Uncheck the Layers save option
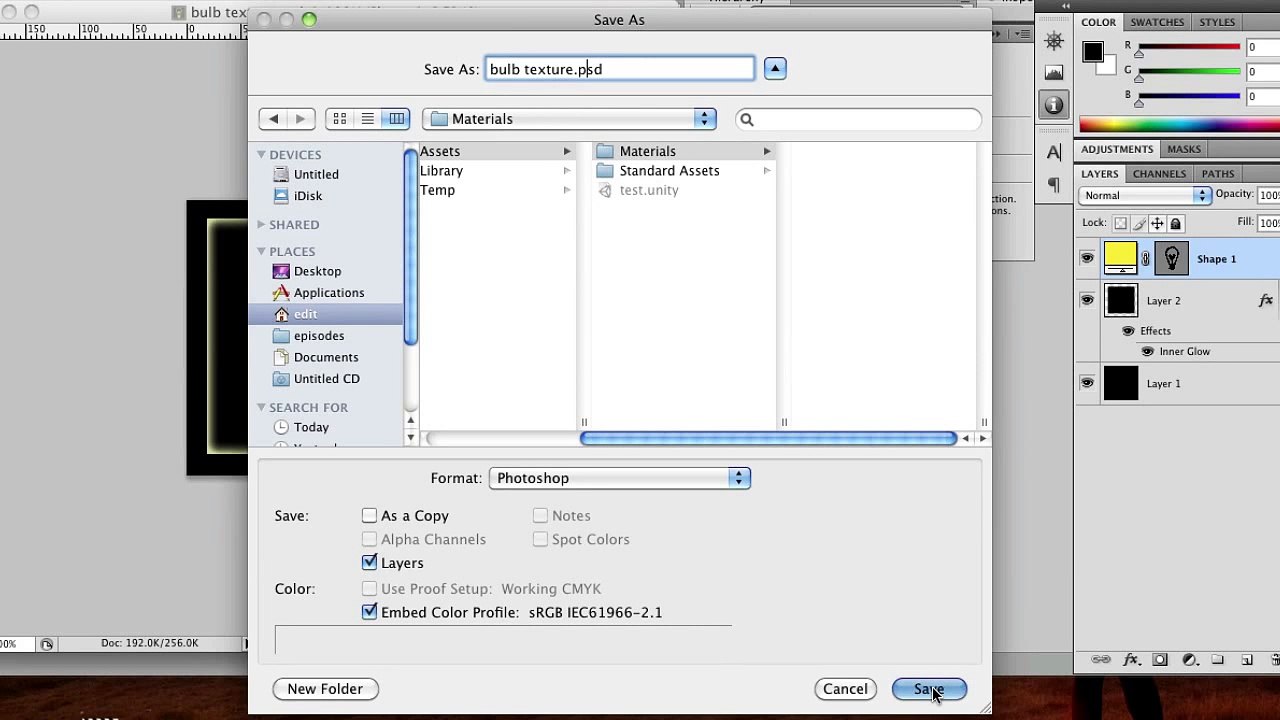Image resolution: width=1280 pixels, height=720 pixels. (370, 562)
